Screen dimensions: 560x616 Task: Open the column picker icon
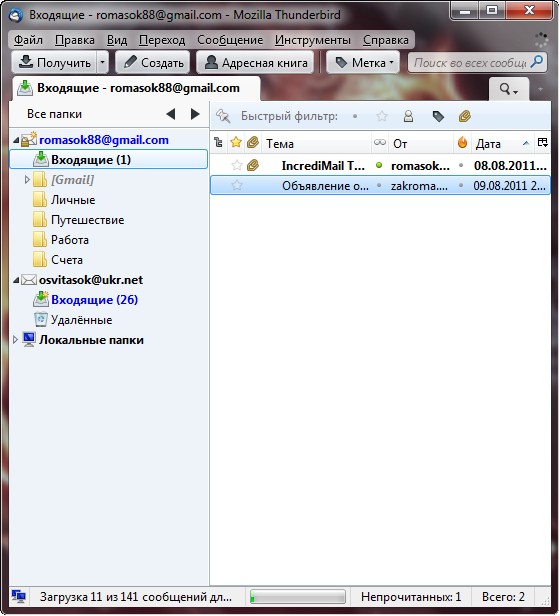click(x=543, y=142)
